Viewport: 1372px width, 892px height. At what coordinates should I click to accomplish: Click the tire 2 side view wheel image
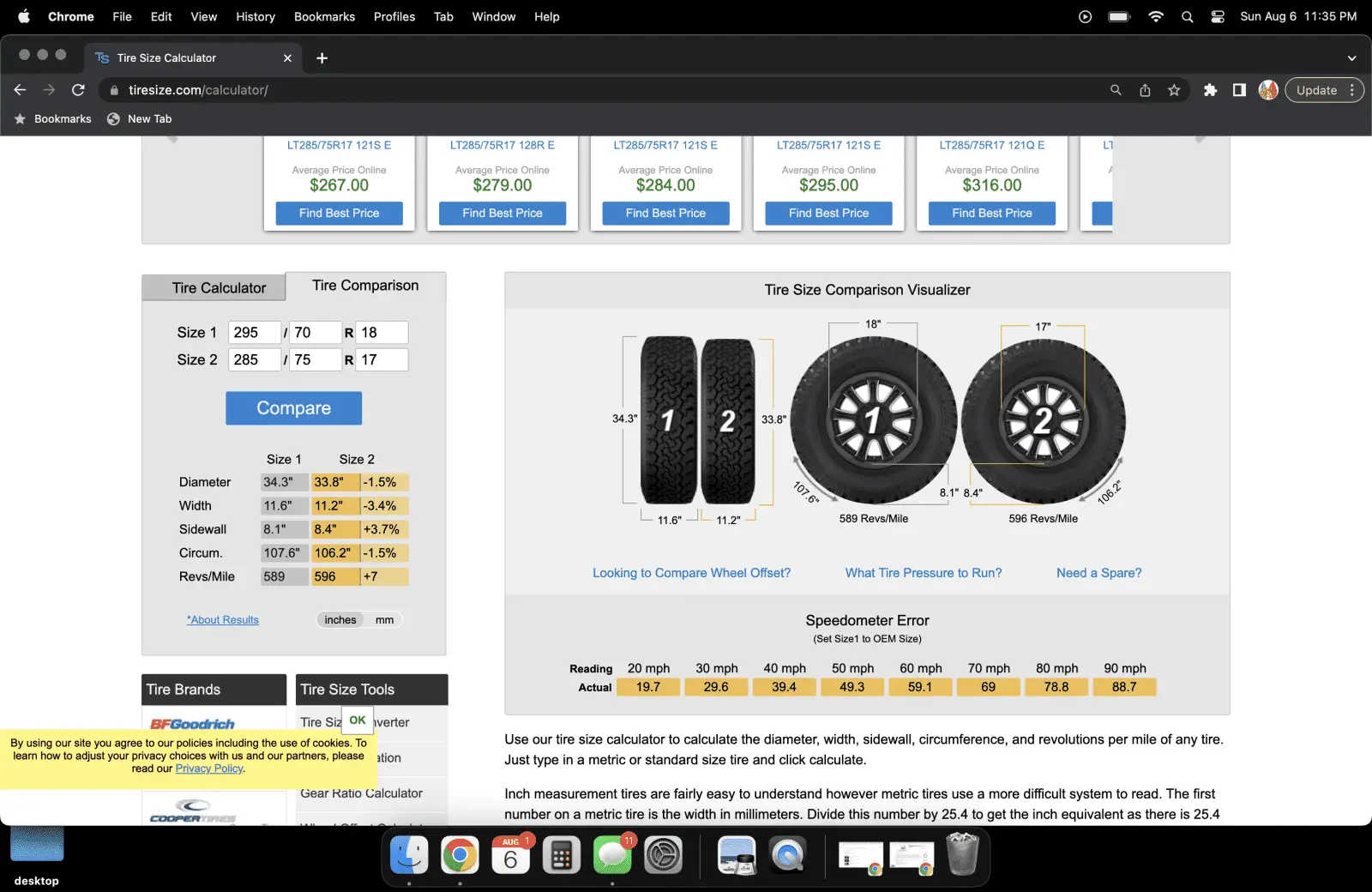pos(1043,421)
